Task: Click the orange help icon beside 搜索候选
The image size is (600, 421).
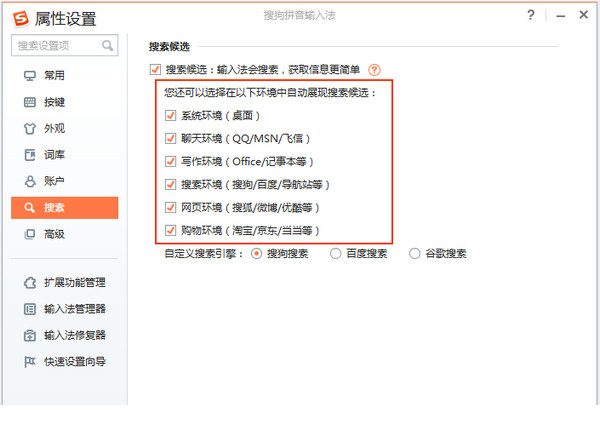Action: pyautogui.click(x=374, y=70)
